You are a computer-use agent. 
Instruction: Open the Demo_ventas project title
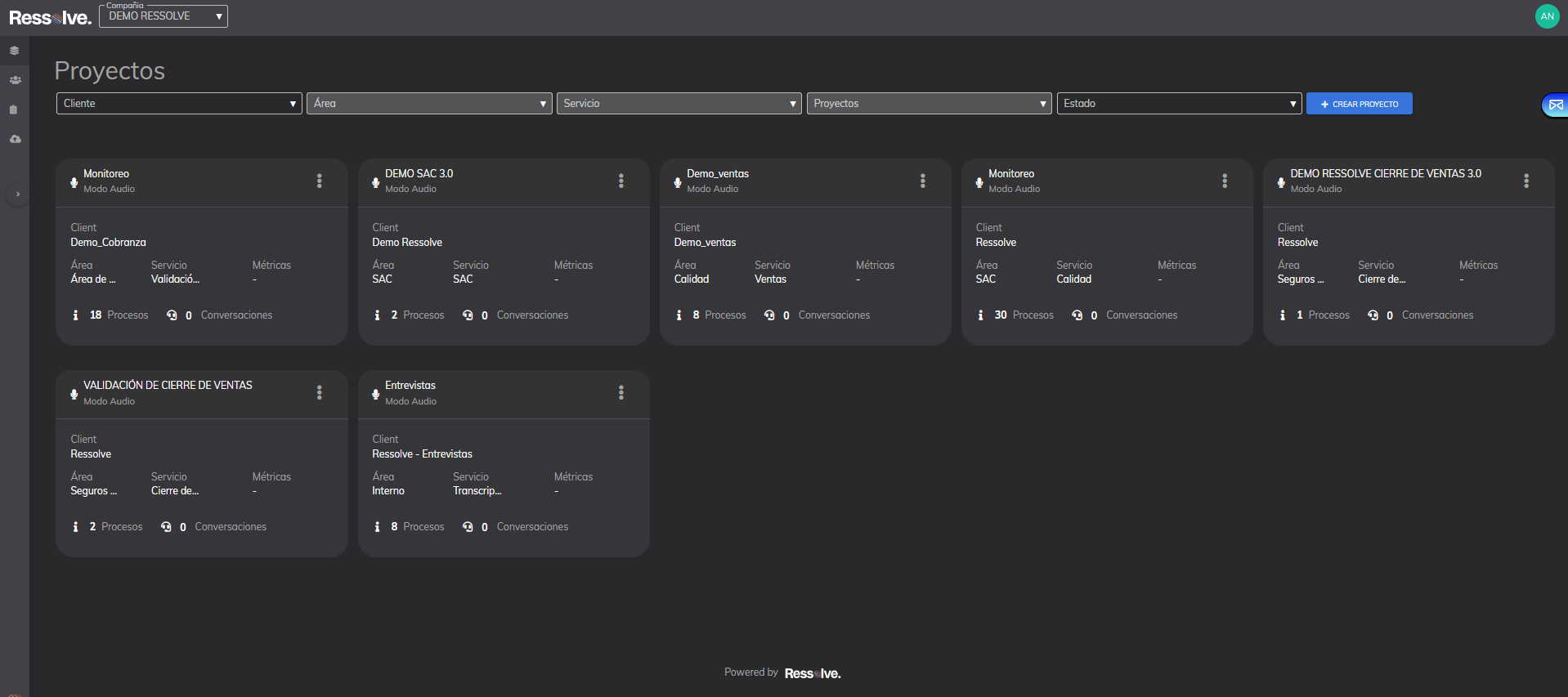[718, 173]
